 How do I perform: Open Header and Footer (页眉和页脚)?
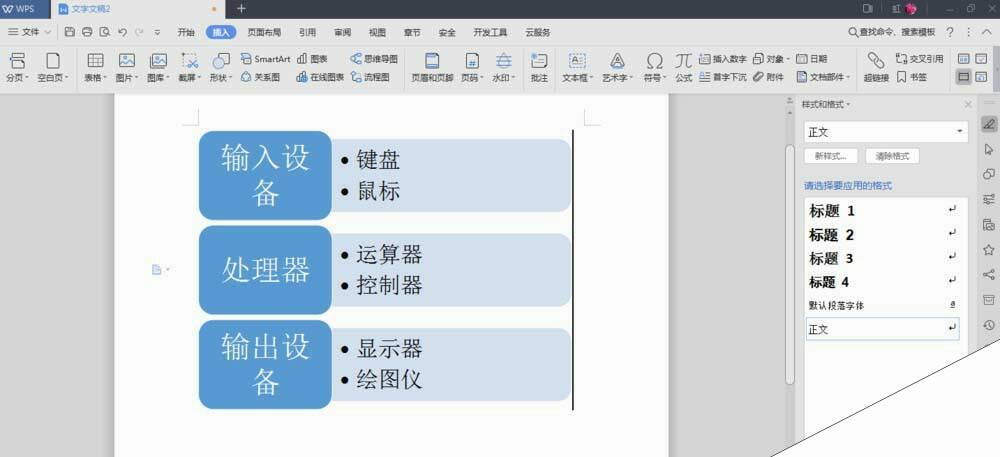point(432,68)
